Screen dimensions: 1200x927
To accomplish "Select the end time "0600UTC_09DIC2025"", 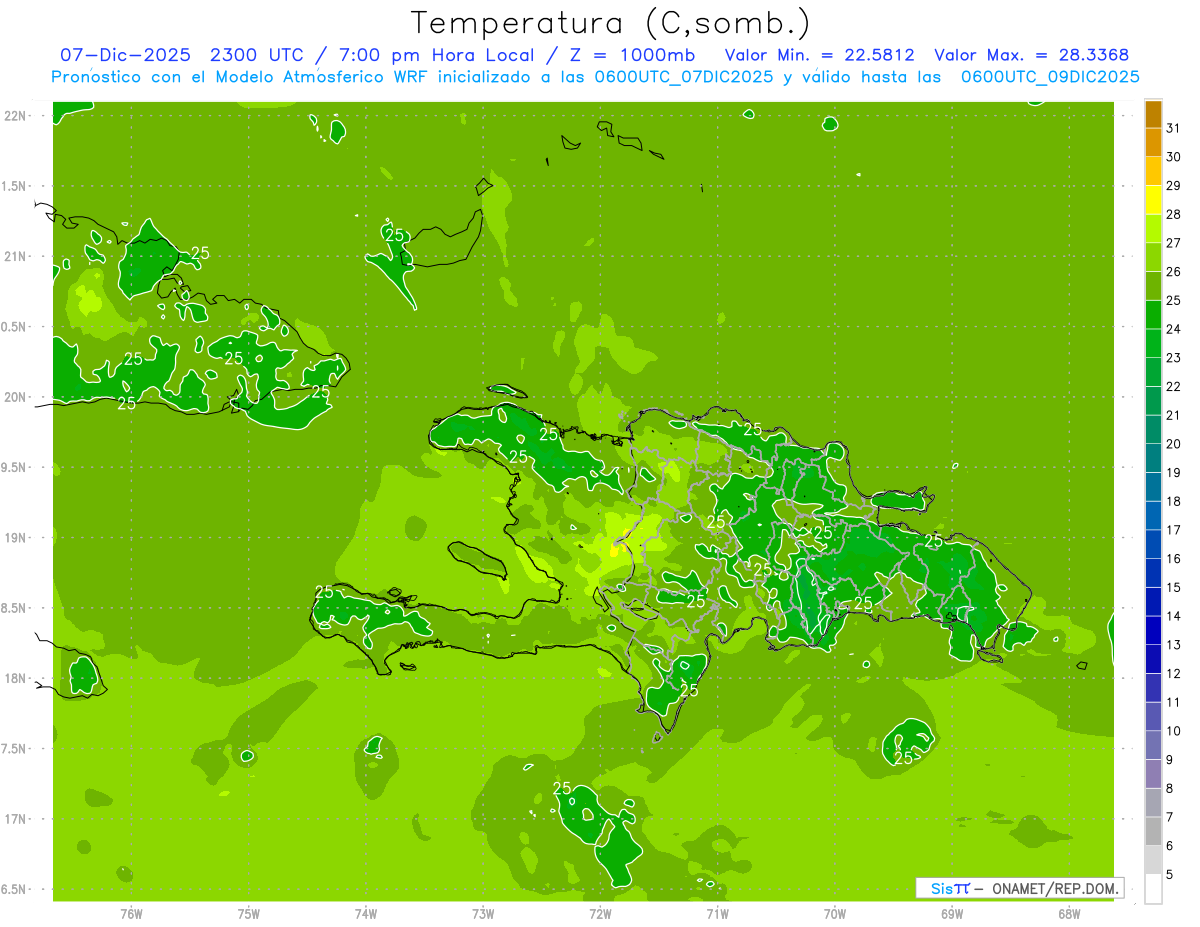I will (x=1049, y=77).
